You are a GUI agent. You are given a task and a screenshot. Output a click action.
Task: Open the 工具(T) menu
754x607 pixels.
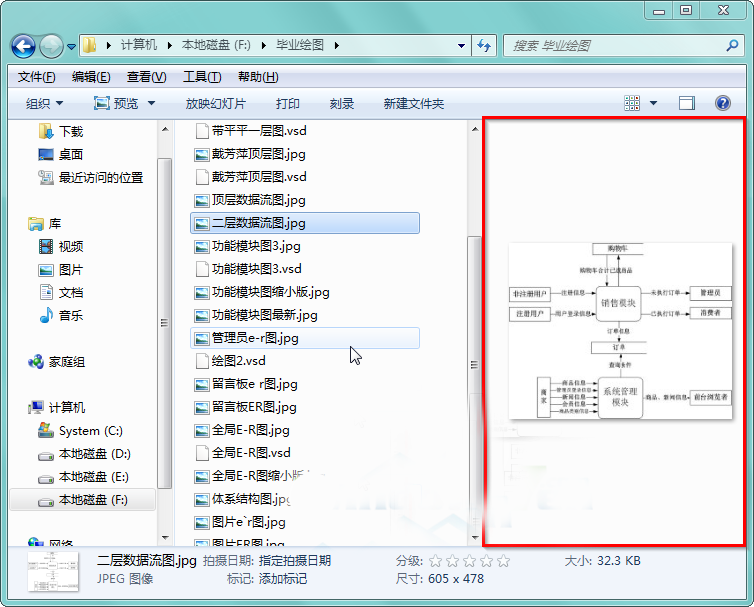(x=202, y=77)
